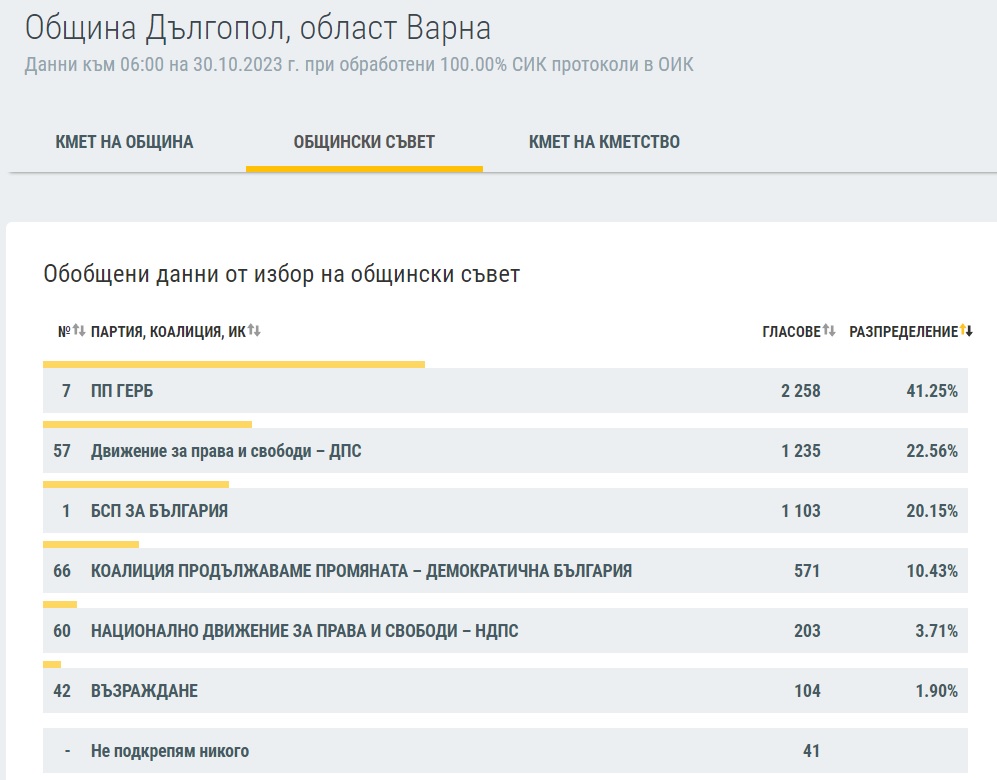997x780 pixels.
Task: Select the ВЪЗРАЖДАНЕ party name
Action: click(x=144, y=690)
